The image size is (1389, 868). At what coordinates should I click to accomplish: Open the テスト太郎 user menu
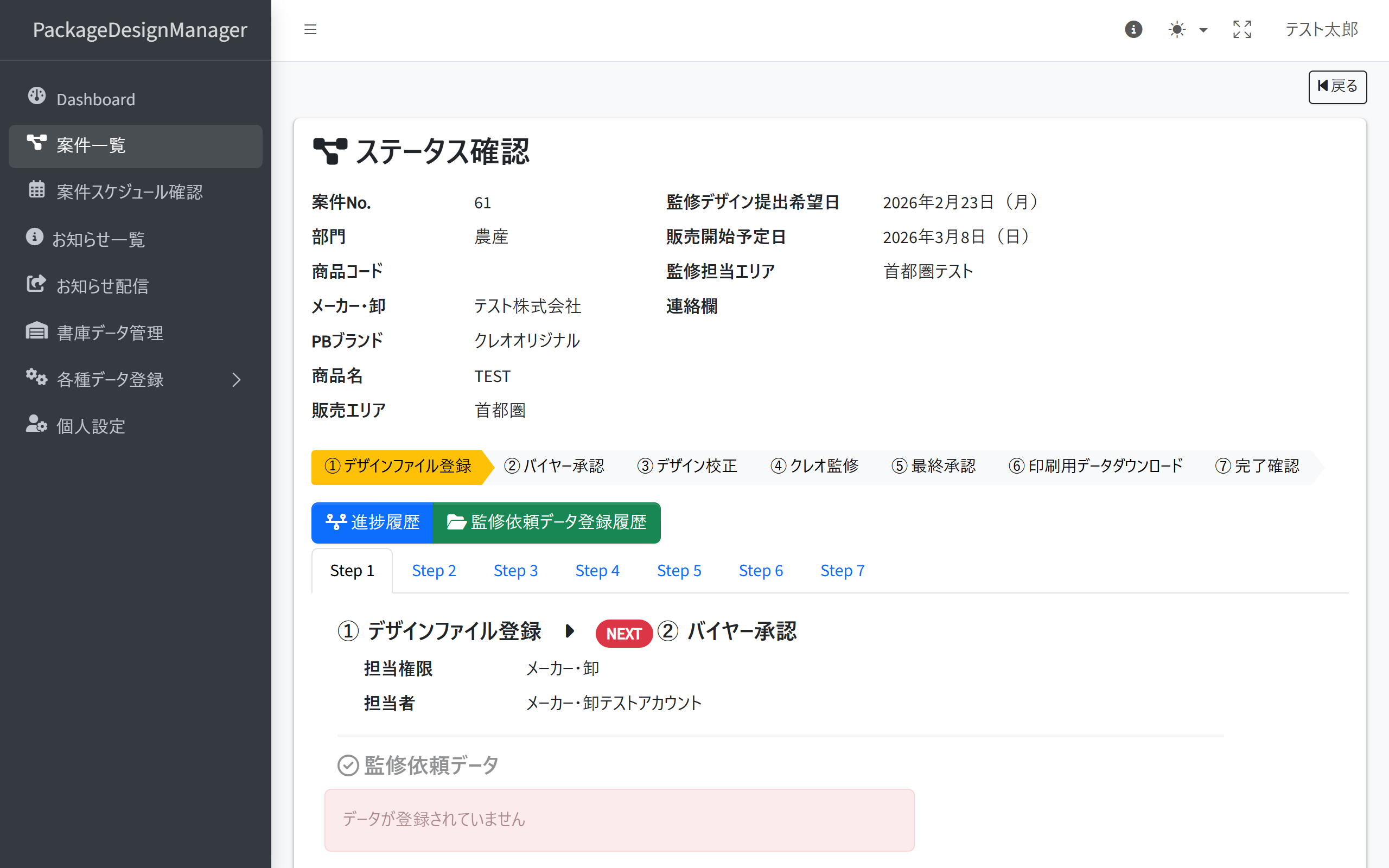pyautogui.click(x=1321, y=29)
